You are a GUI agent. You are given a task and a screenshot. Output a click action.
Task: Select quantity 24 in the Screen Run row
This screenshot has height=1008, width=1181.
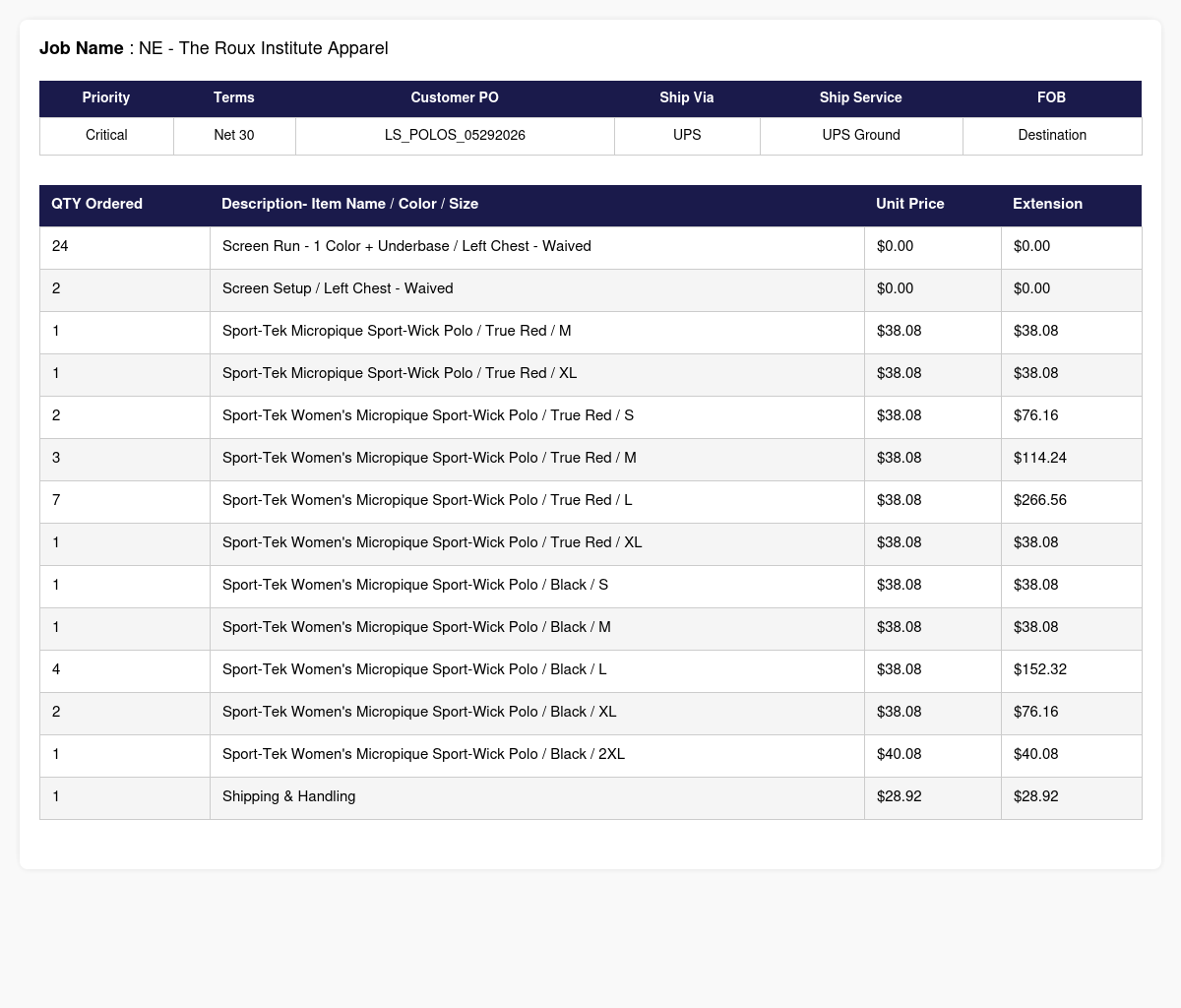[x=60, y=246]
